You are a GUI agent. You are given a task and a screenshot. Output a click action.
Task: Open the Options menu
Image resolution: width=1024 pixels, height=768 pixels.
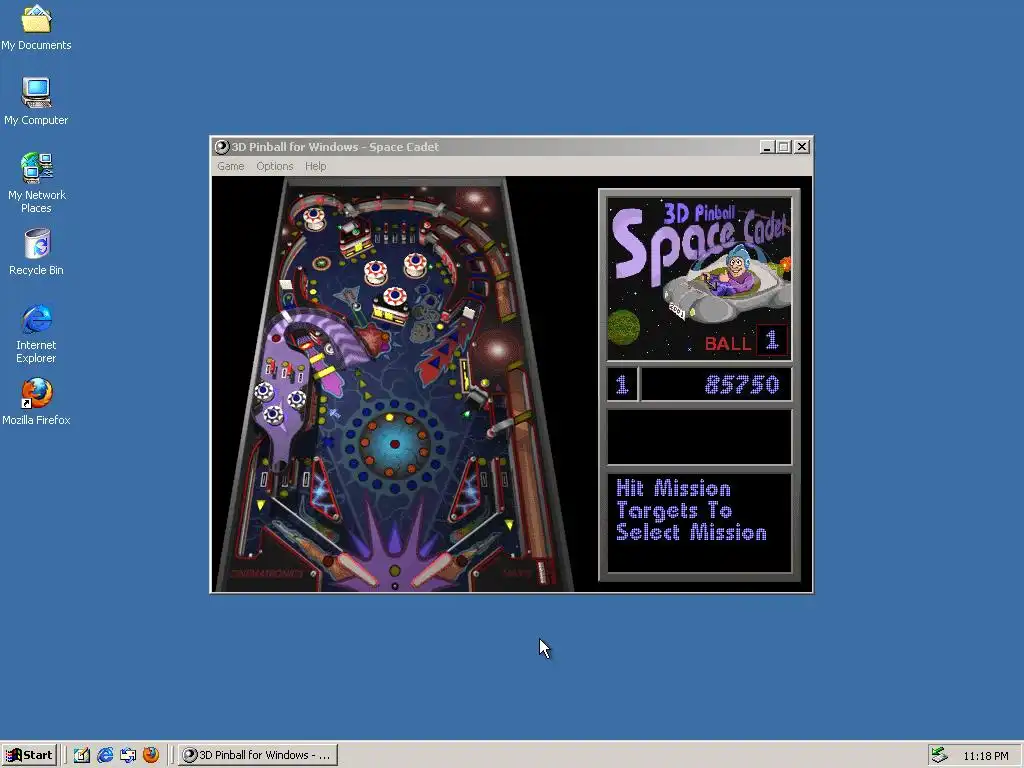pos(274,167)
